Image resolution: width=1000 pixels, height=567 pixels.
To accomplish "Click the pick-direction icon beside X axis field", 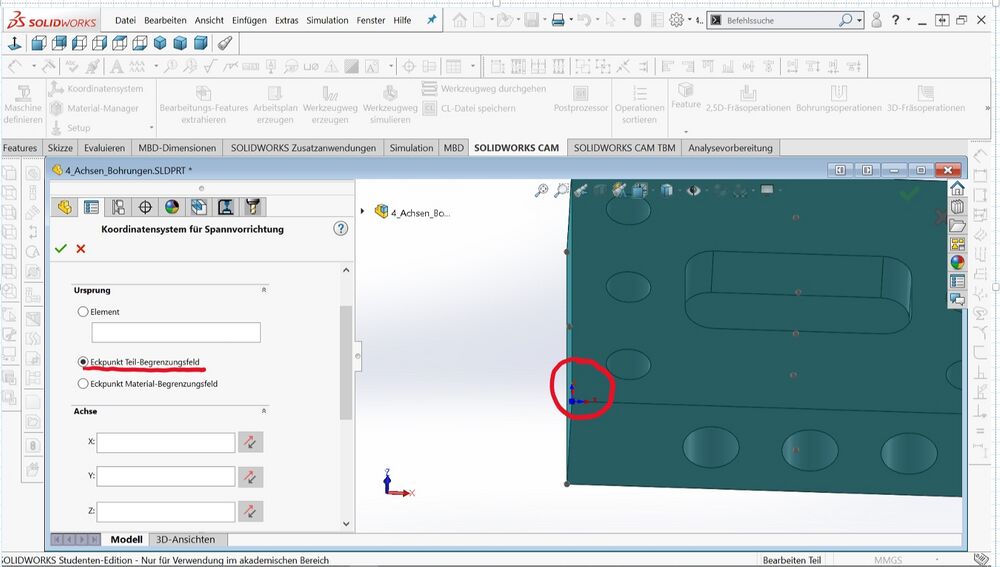I will tap(250, 442).
